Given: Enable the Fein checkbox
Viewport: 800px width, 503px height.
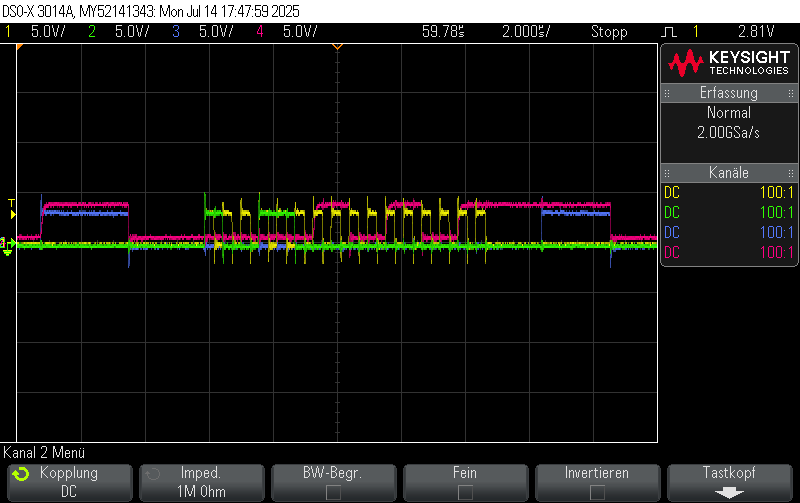Looking at the screenshot, I should [465, 492].
